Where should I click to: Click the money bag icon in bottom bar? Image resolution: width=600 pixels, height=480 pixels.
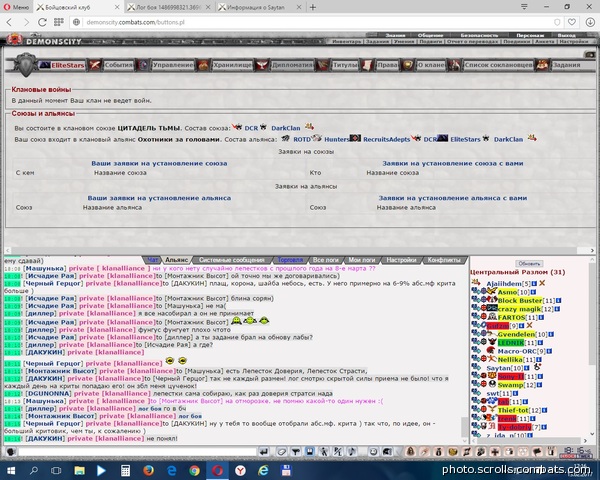438,452
